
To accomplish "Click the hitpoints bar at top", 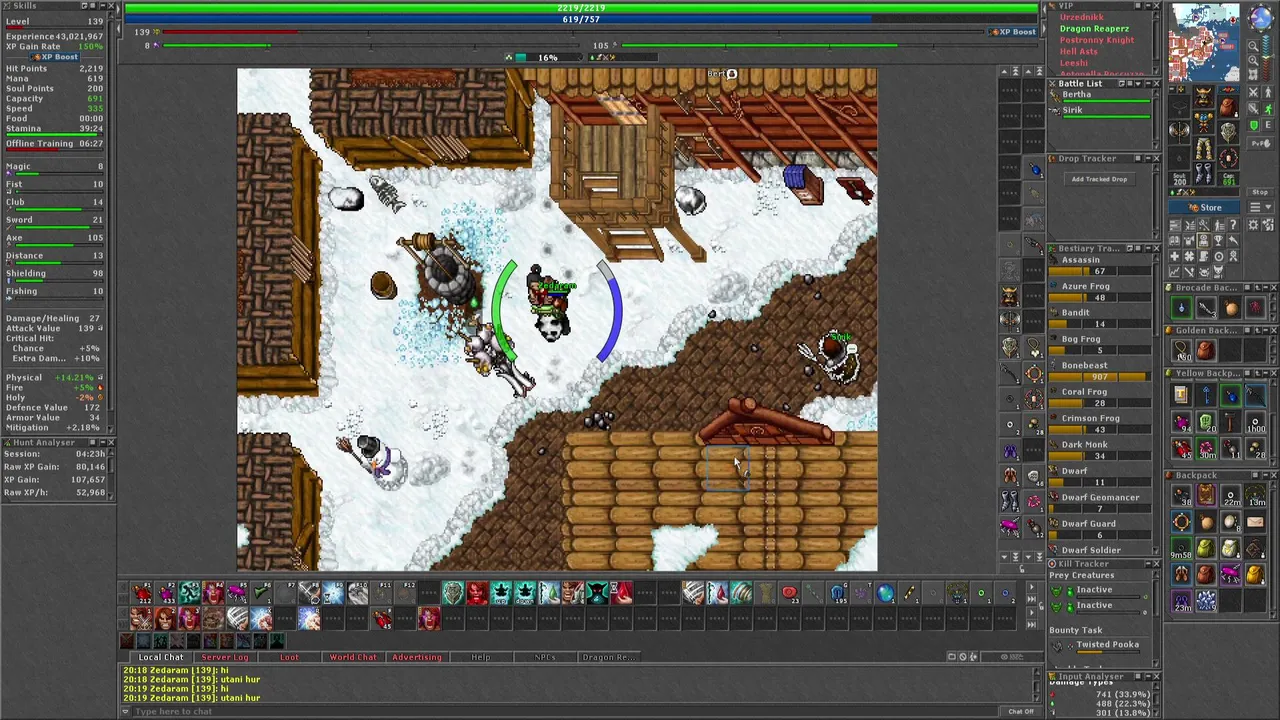I will [x=581, y=8].
